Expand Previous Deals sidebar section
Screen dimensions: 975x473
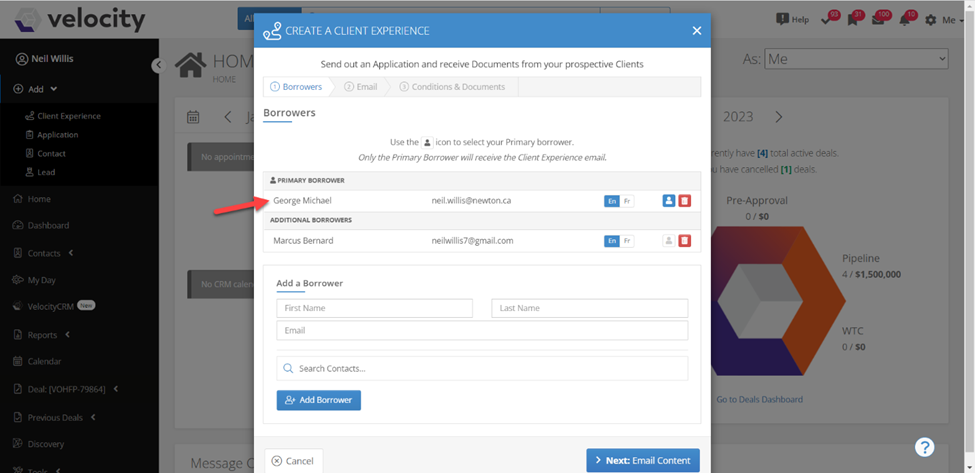54,418
